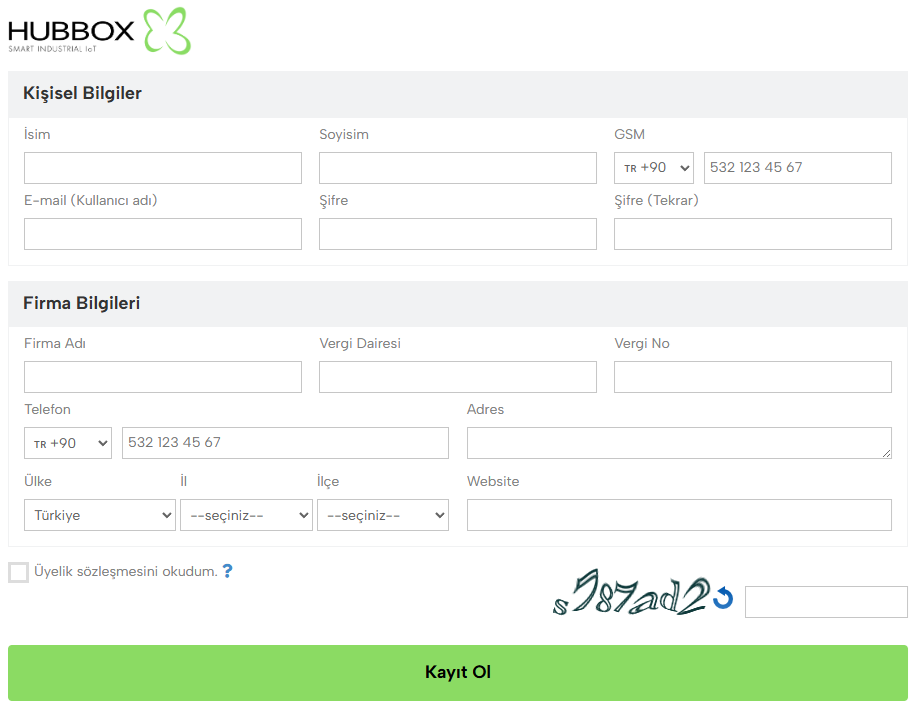This screenshot has height=713, width=918.
Task: Click the Website input field
Action: tap(679, 515)
